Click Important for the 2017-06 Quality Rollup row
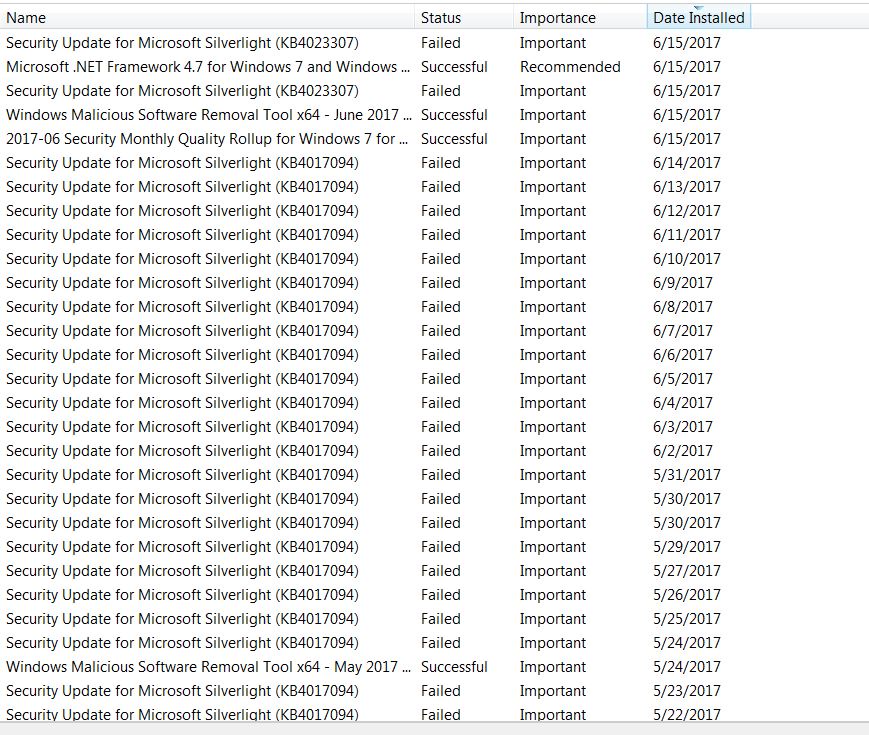Screen dimensions: 869x735 [x=553, y=140]
